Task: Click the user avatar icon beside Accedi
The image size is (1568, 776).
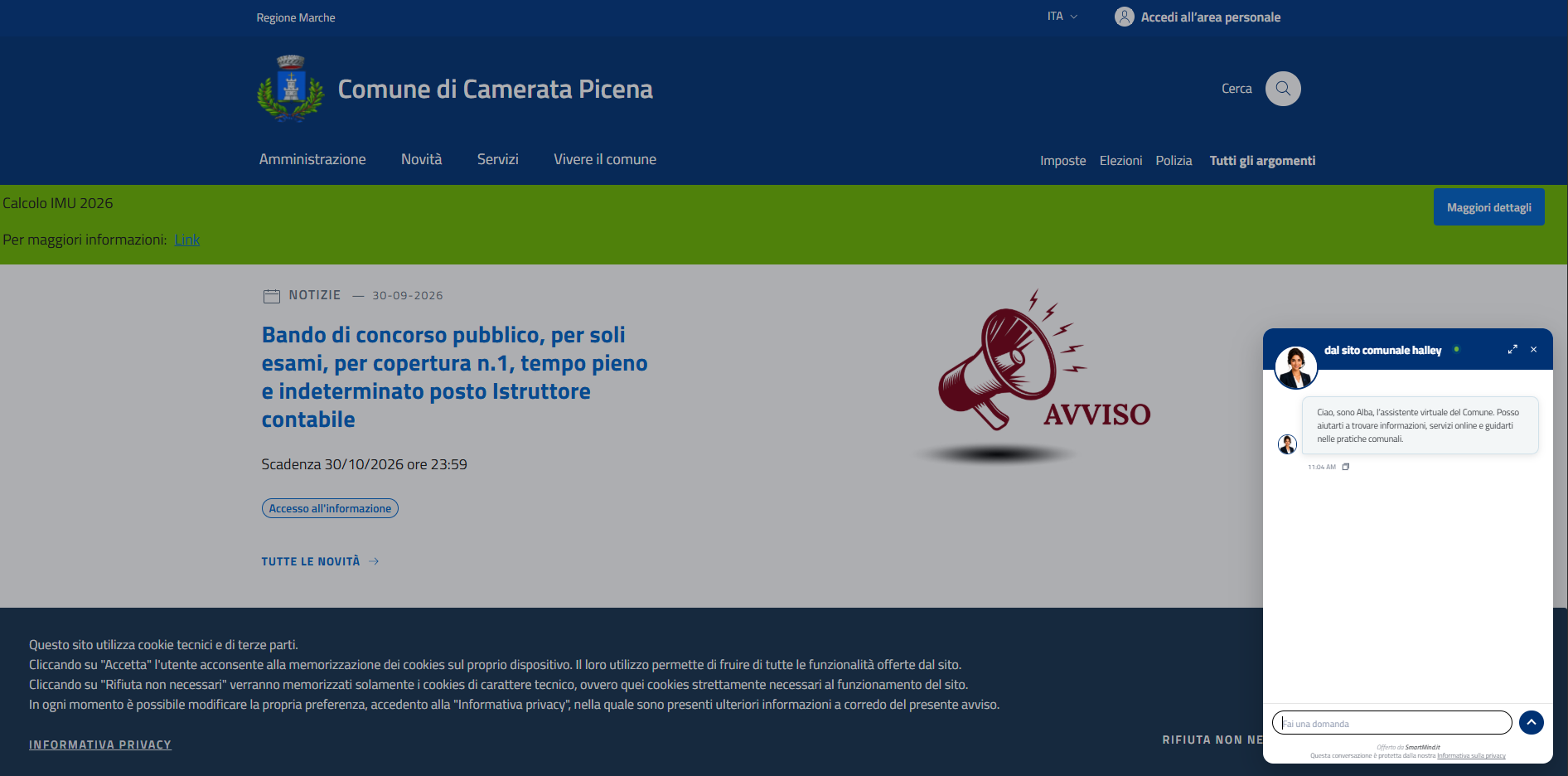Action: click(x=1125, y=17)
